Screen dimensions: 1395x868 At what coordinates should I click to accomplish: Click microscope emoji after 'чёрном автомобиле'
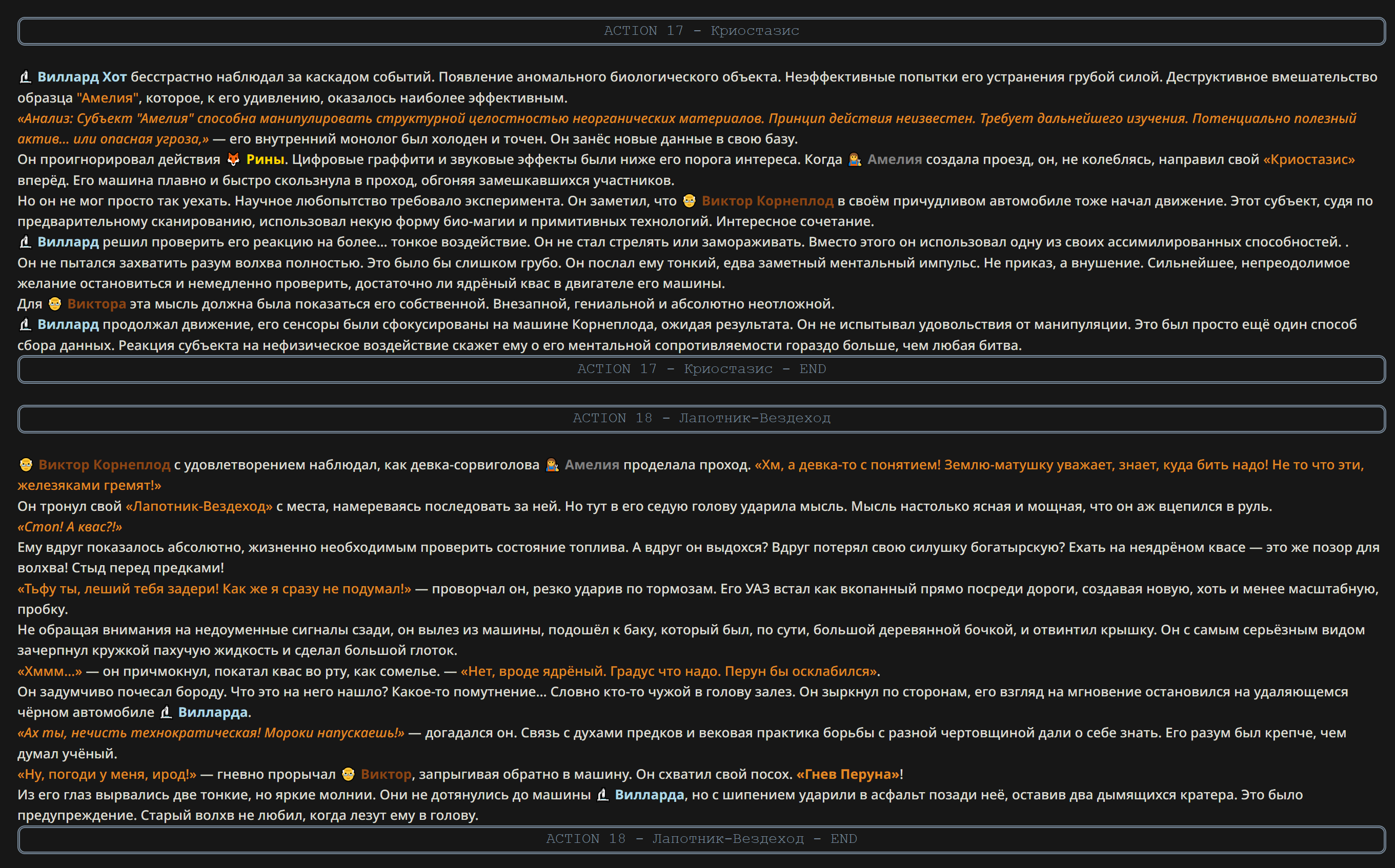click(166, 712)
